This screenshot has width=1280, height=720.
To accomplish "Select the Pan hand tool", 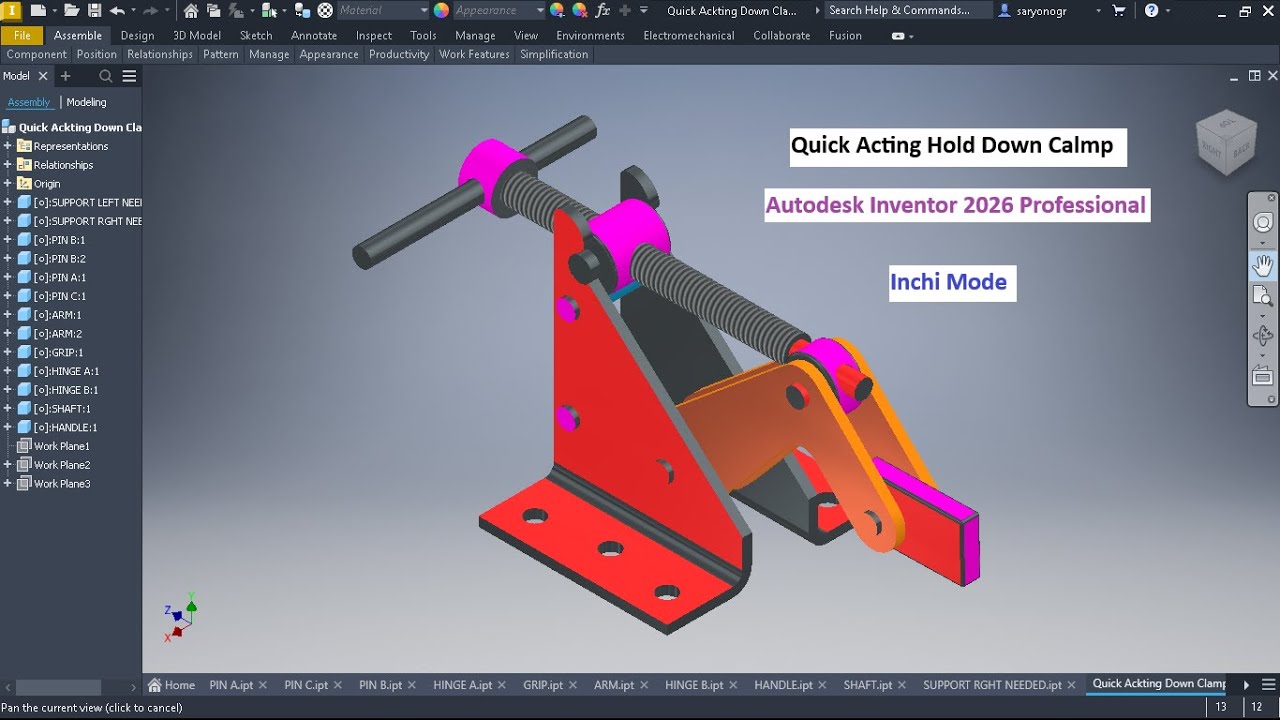I will (x=1263, y=265).
